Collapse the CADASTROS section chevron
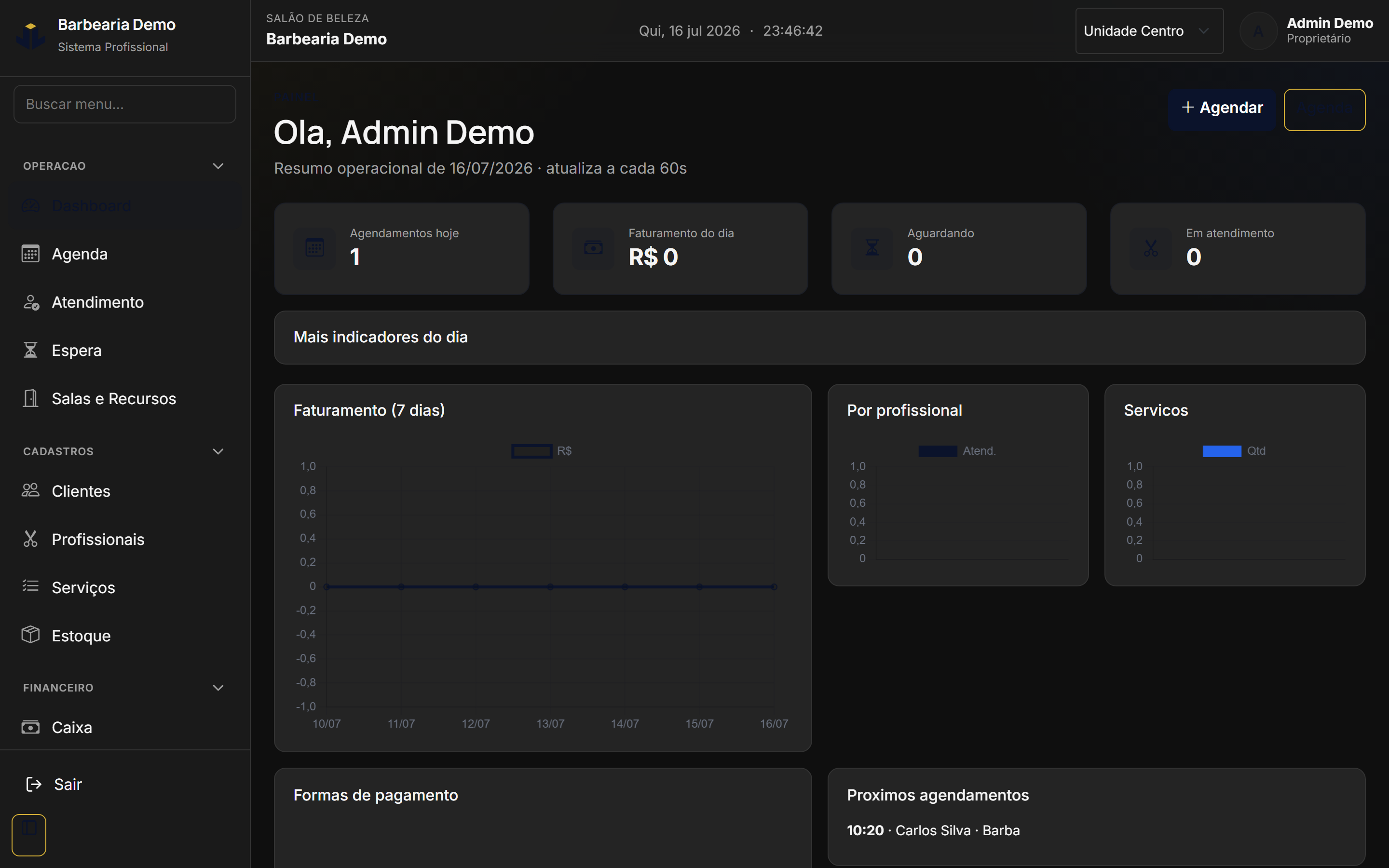The width and height of the screenshot is (1389, 868). click(x=218, y=451)
